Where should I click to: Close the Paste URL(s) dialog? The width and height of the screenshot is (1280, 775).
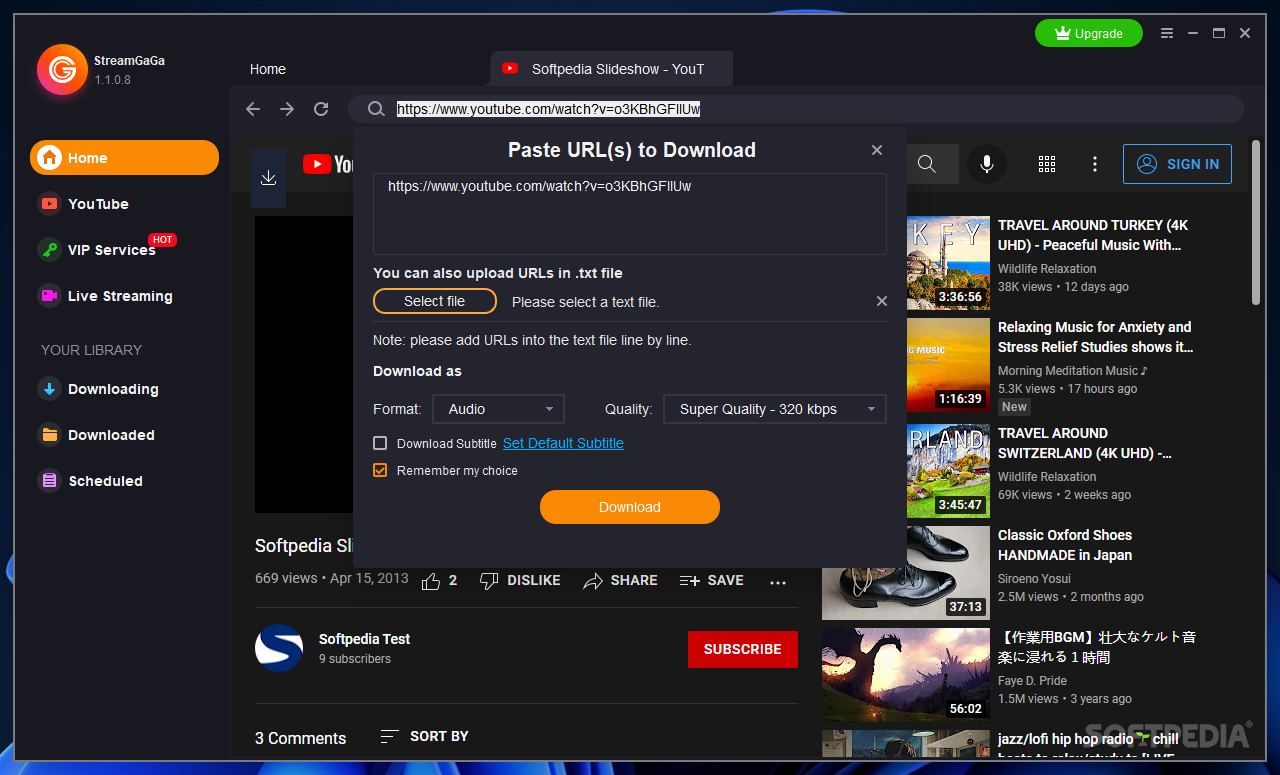point(877,150)
